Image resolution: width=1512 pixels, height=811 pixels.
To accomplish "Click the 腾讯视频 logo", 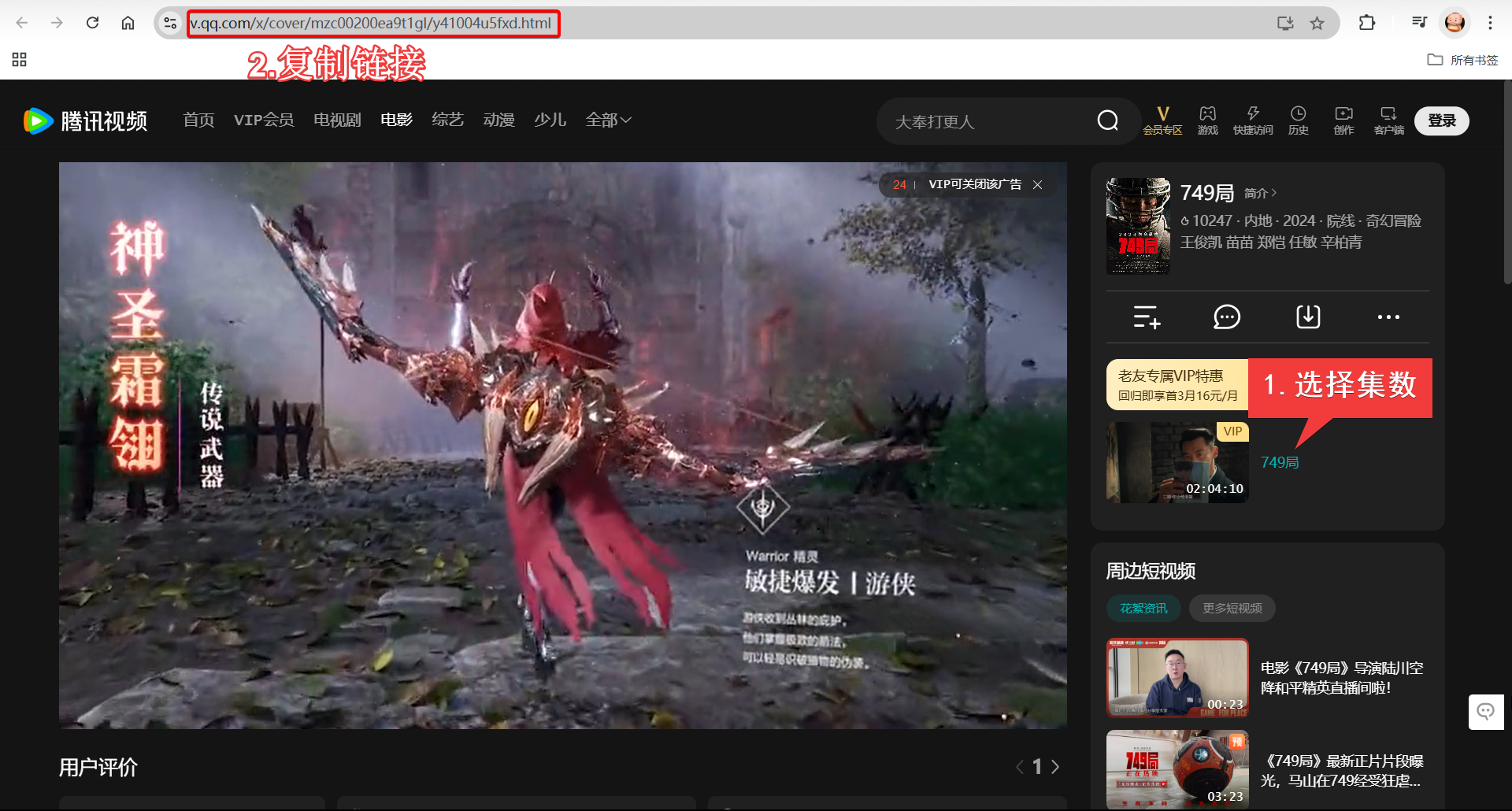I will [85, 120].
